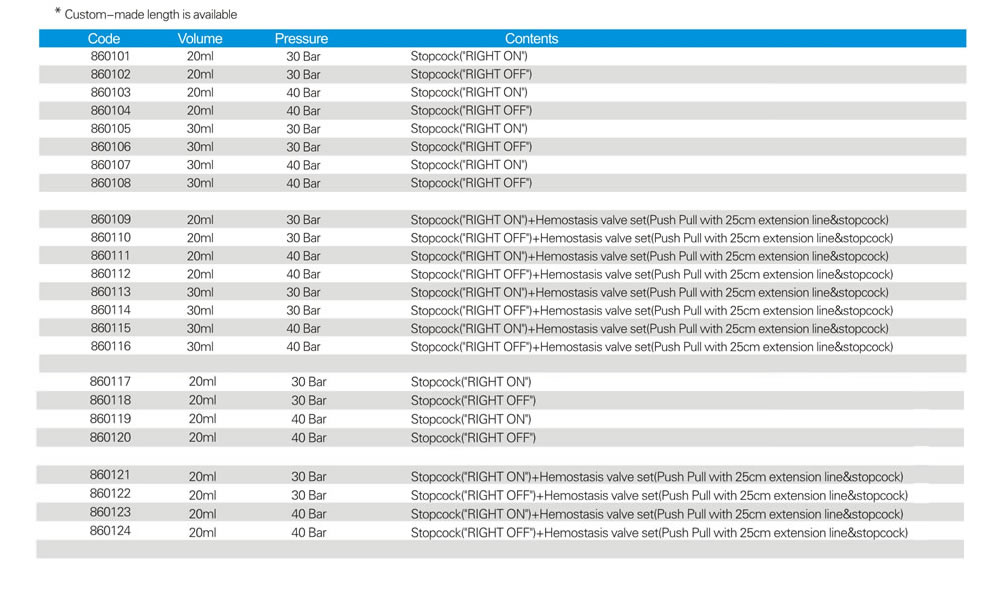
Task: Select product code 860101
Action: click(110, 57)
